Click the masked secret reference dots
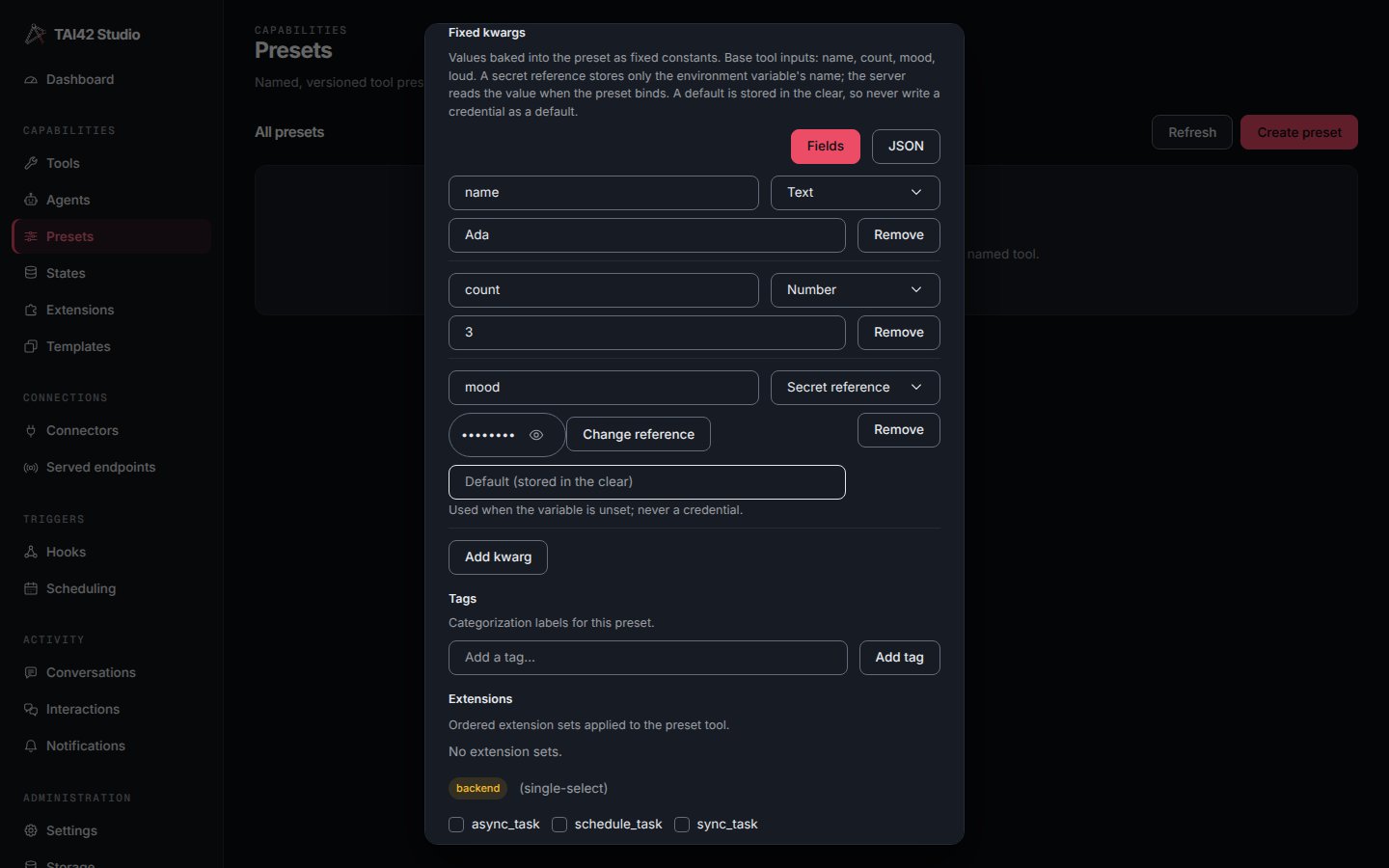This screenshot has height=868, width=1389. tap(488, 435)
